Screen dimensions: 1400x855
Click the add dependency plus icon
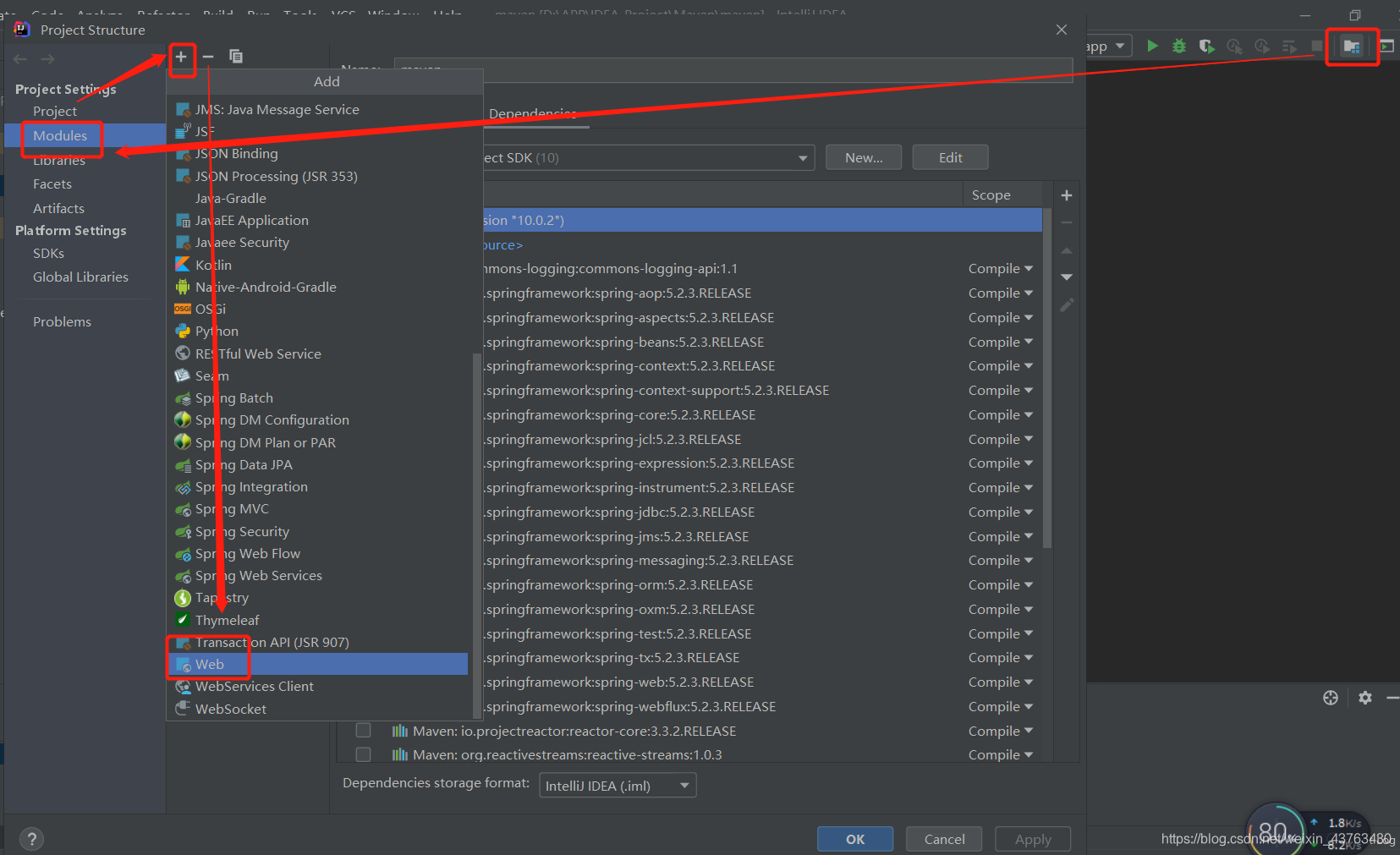(1067, 195)
